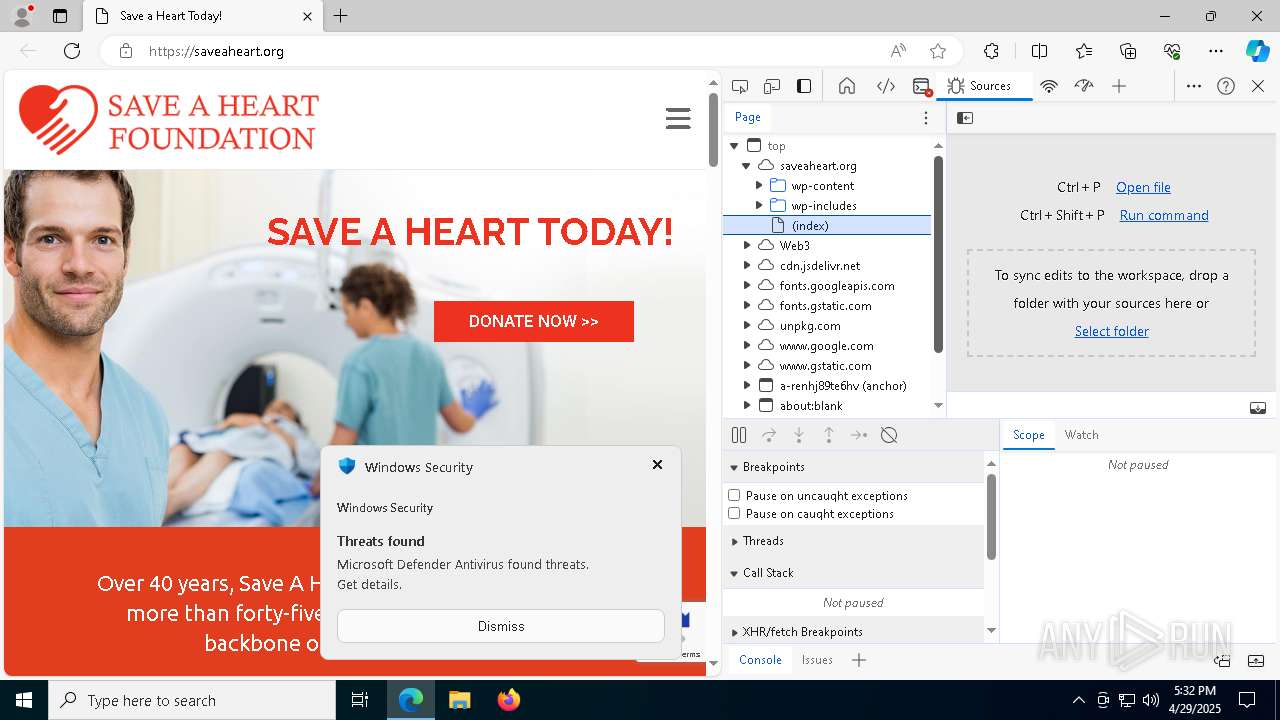Open the Performance panel gauge icon

coord(1084,86)
